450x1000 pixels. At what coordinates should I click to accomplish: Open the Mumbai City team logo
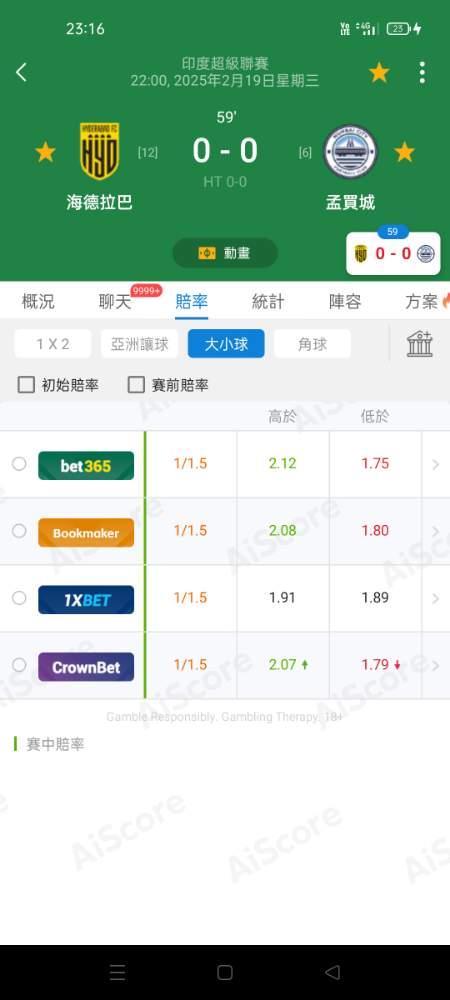pyautogui.click(x=349, y=151)
